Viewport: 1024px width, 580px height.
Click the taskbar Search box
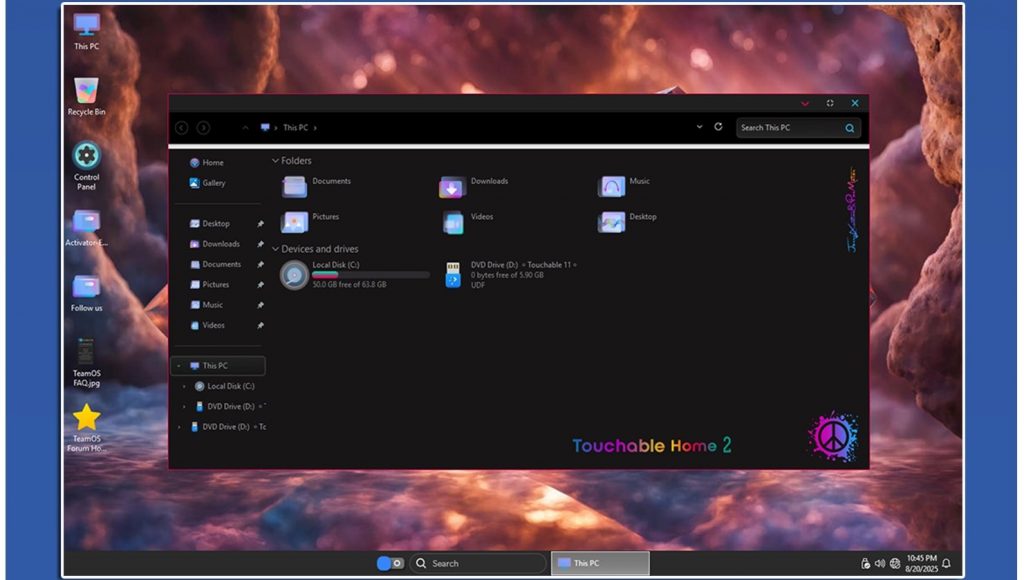[478, 563]
